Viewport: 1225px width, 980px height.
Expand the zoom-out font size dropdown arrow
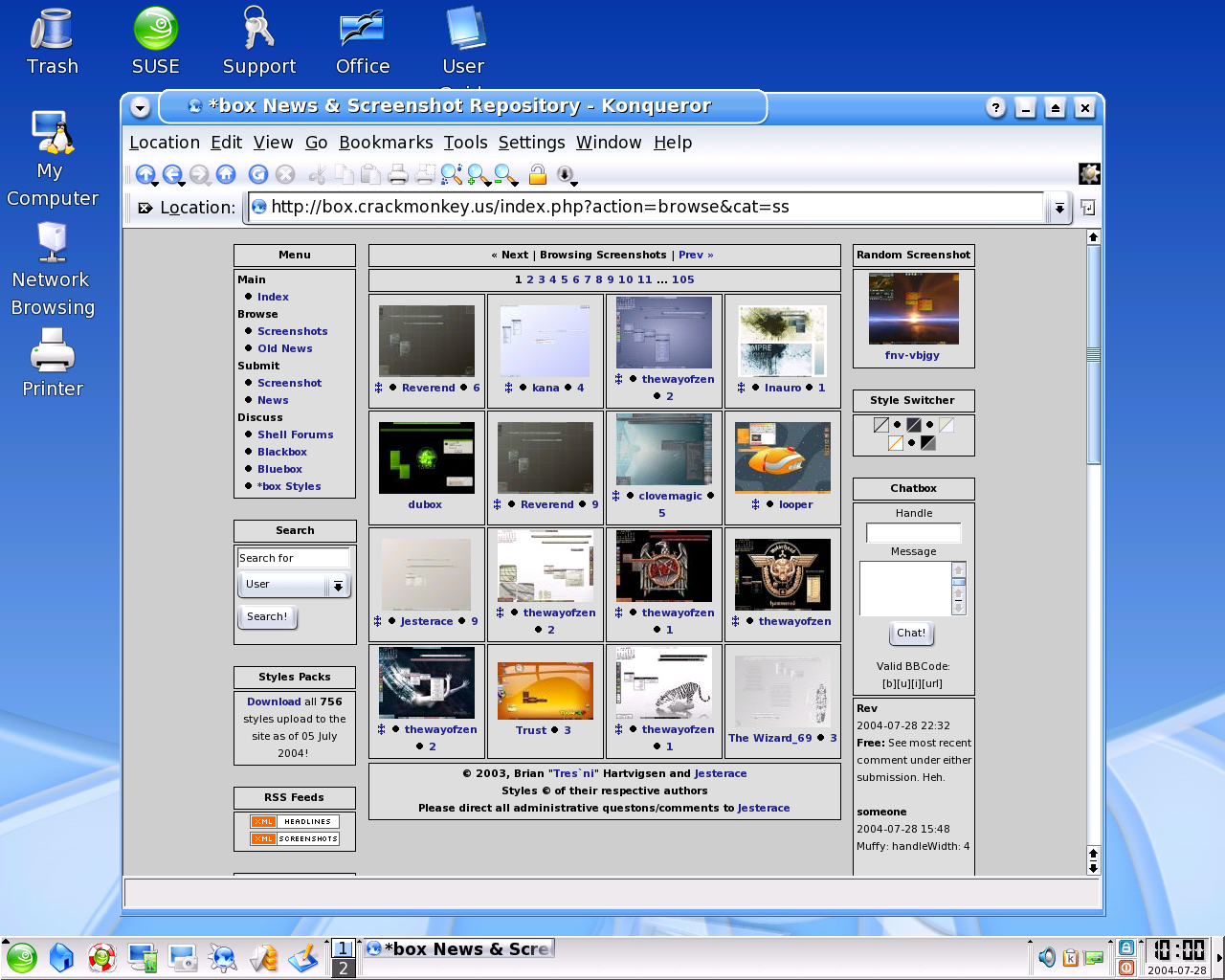click(516, 184)
